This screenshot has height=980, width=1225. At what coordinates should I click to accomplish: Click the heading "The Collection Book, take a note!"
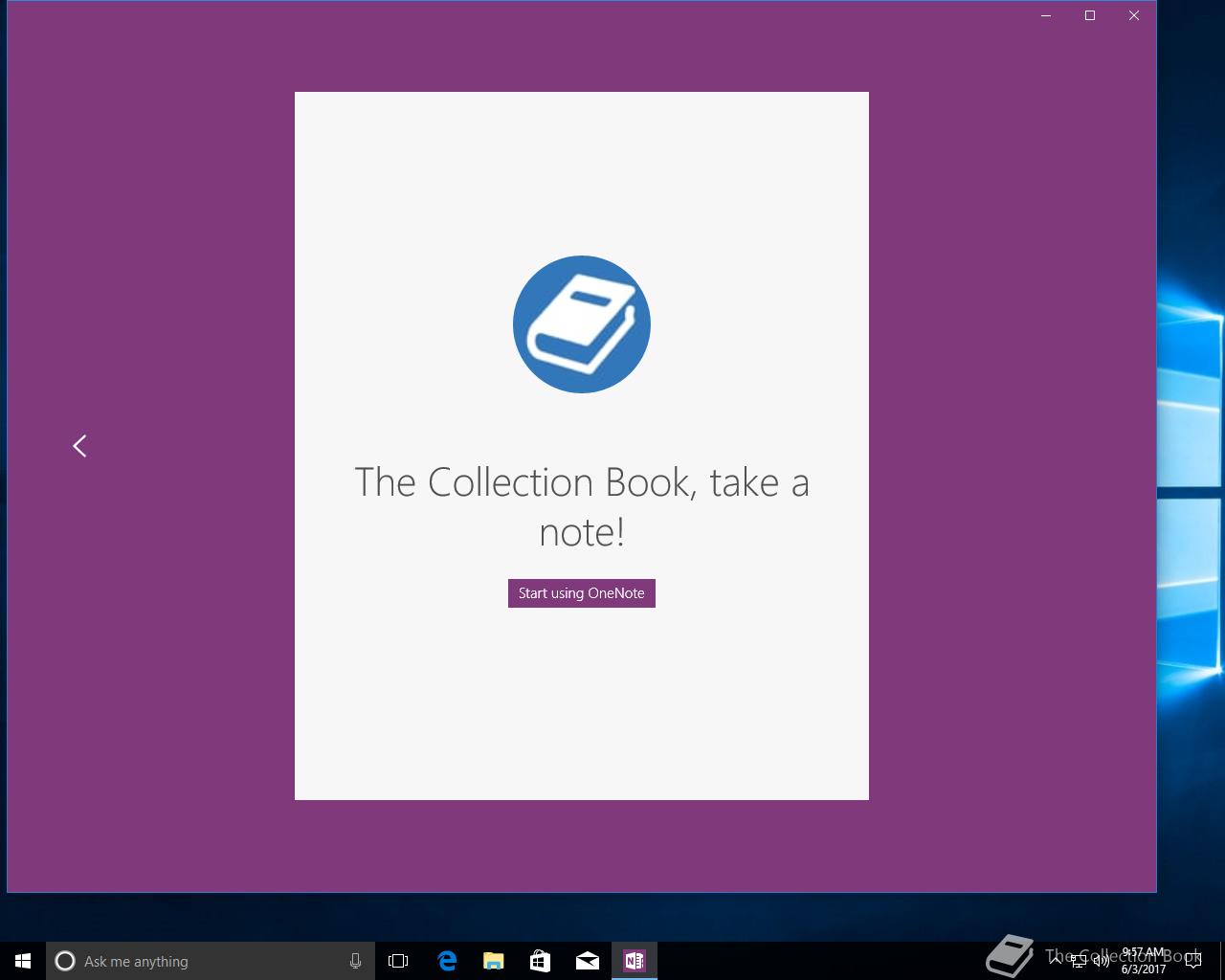pyautogui.click(x=582, y=506)
